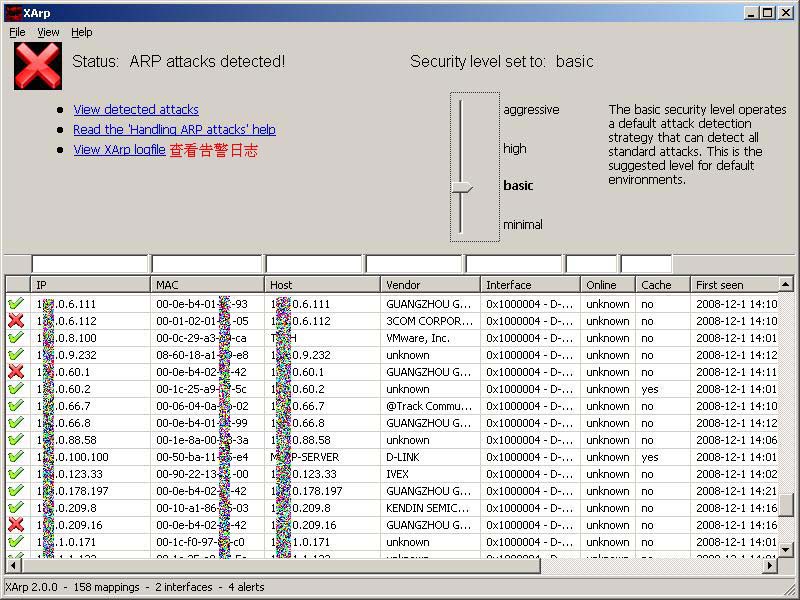Open the 'Handling ARP attacks' help link

(174, 130)
